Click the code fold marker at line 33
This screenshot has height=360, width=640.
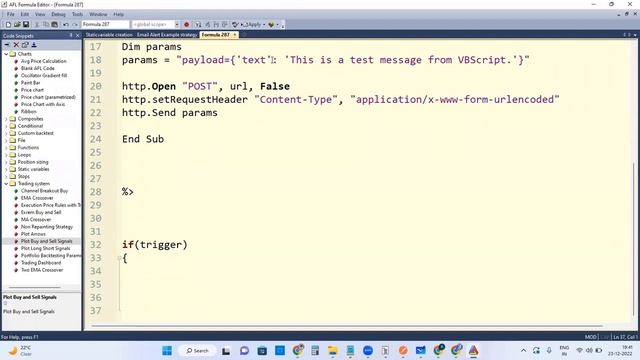(x=119, y=258)
